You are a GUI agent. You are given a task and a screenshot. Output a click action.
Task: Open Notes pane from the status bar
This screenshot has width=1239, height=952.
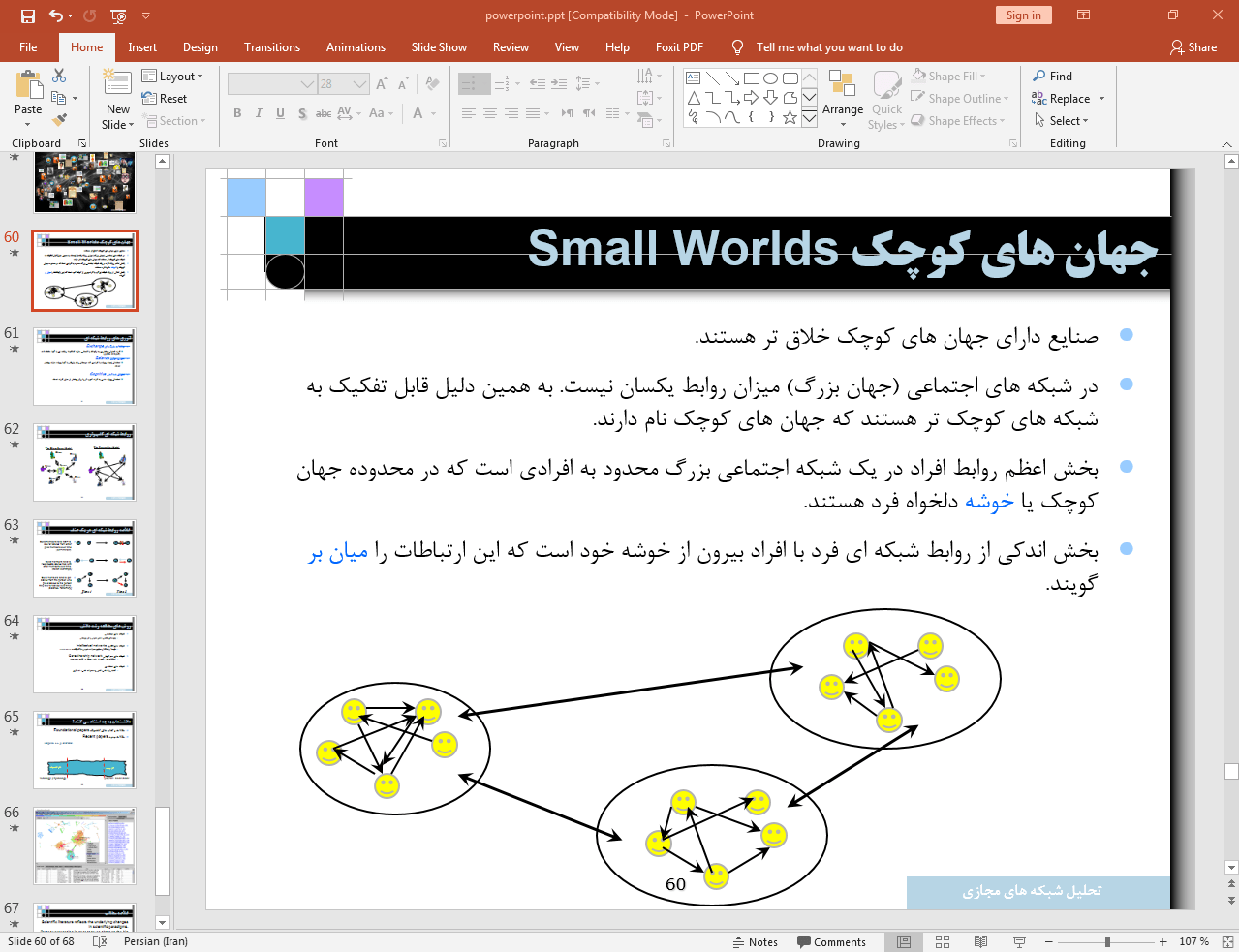[x=756, y=942]
